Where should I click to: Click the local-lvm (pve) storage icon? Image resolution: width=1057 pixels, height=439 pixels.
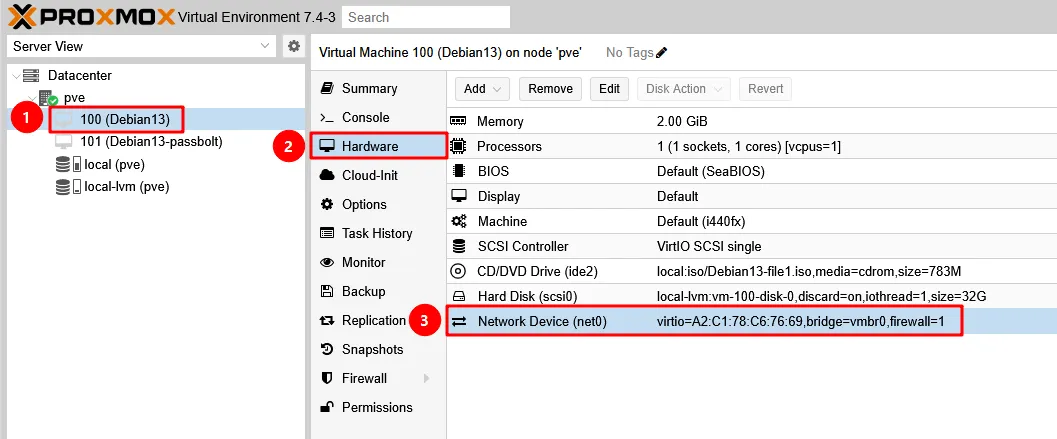68,187
